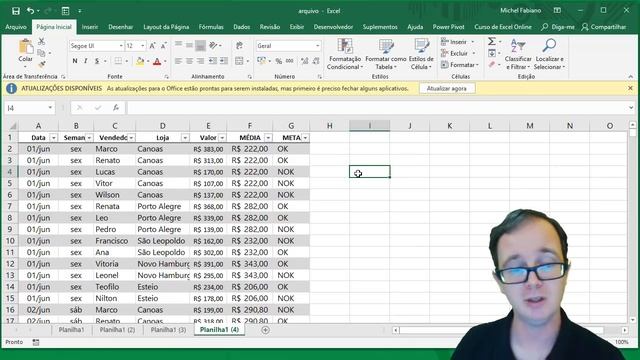Click the Diga-me search box
The height and width of the screenshot is (360, 640).
tap(558, 27)
